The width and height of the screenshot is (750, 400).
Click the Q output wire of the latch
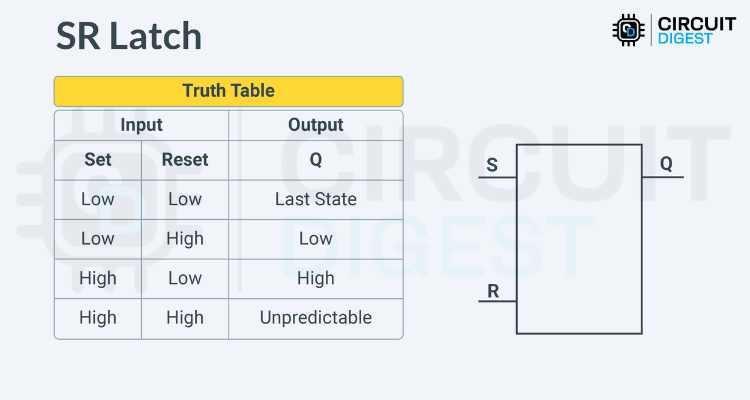[662, 178]
